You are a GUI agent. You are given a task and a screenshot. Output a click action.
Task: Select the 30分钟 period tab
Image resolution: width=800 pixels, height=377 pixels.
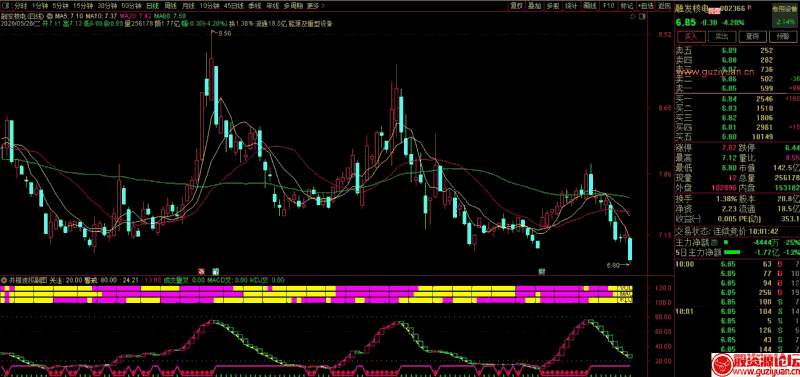point(107,6)
